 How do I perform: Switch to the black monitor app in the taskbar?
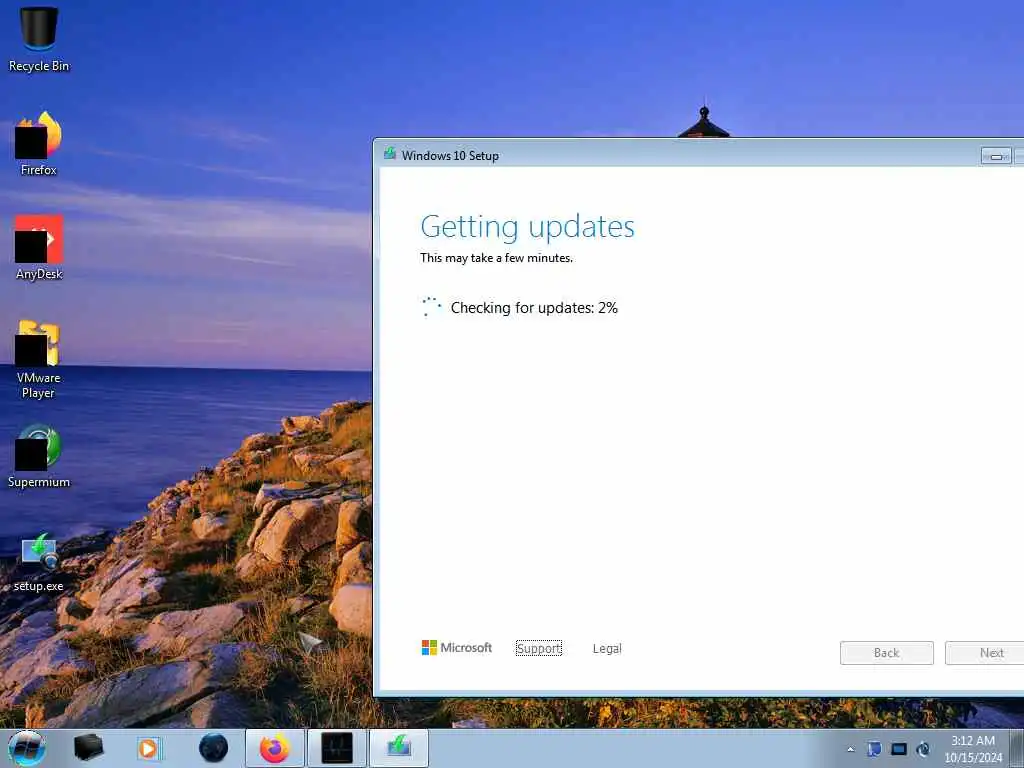[x=337, y=748]
